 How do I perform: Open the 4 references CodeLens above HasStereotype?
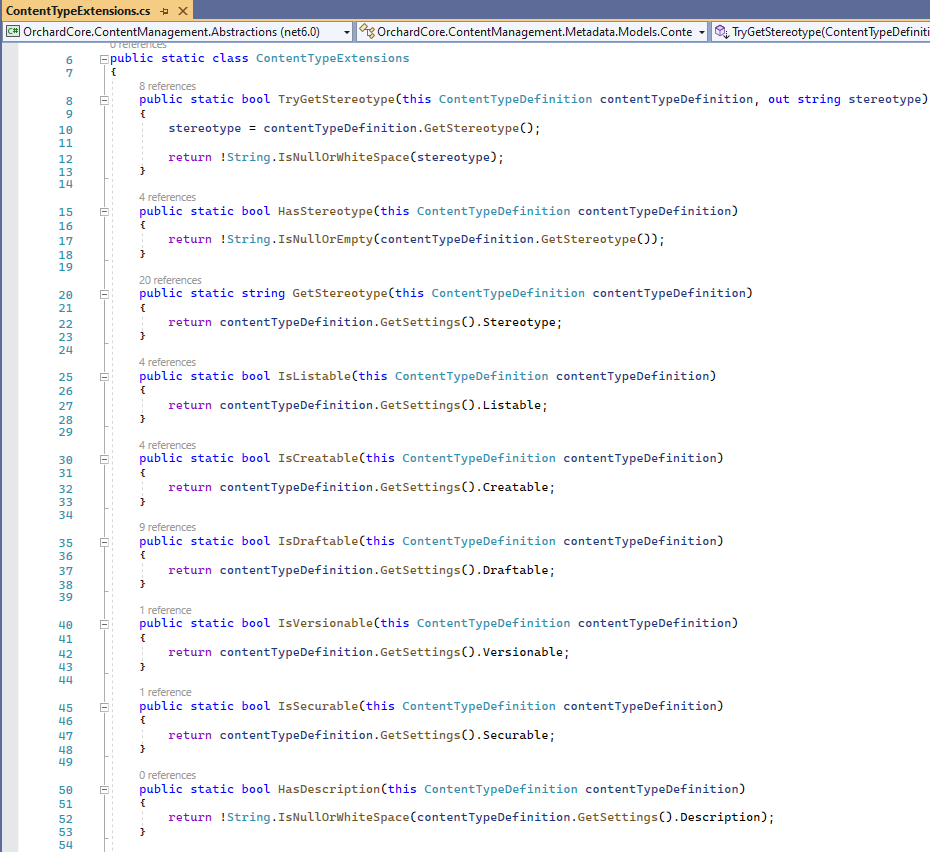point(167,197)
